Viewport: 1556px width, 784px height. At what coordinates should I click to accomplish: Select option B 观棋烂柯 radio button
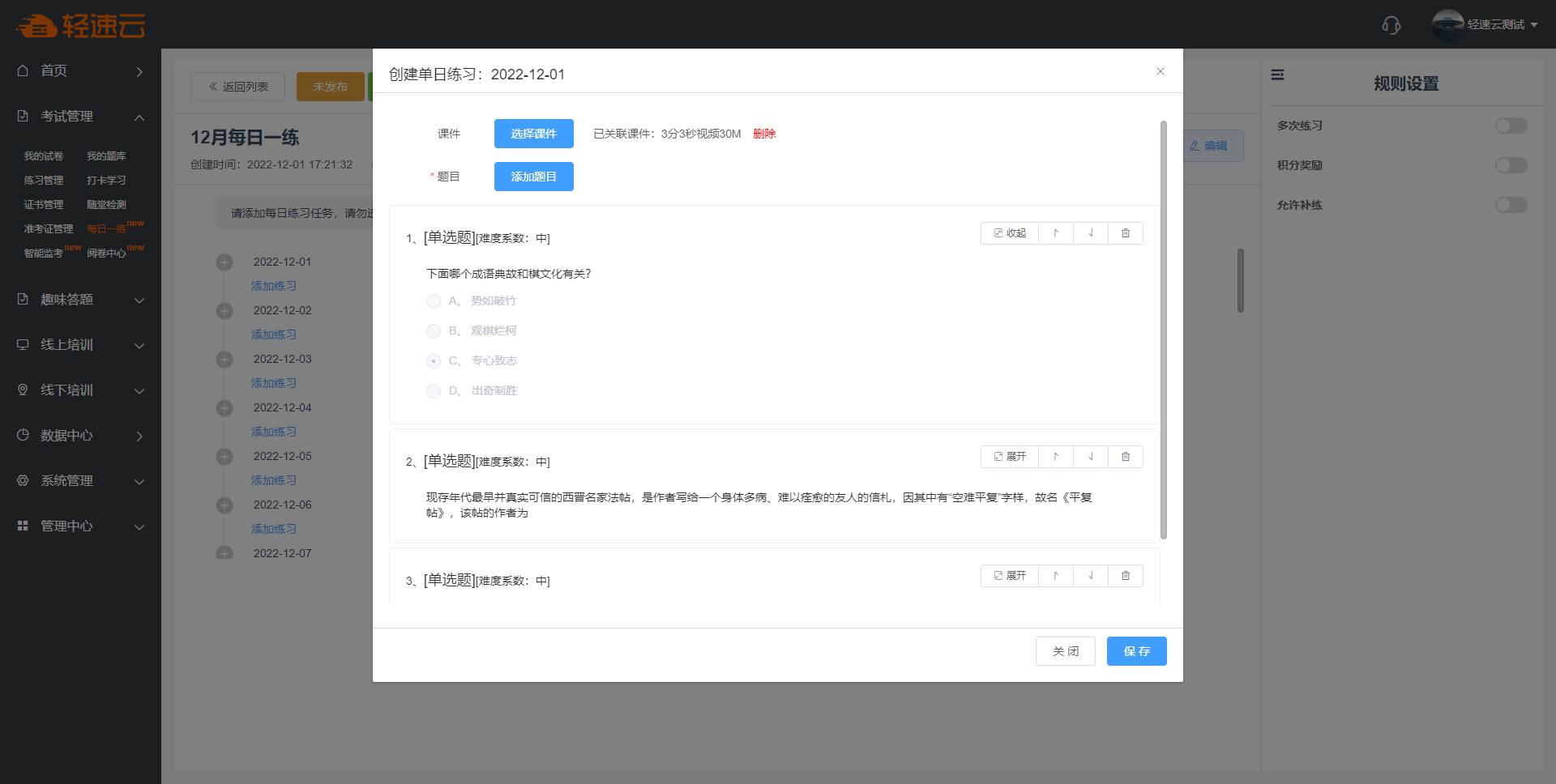pyautogui.click(x=434, y=331)
